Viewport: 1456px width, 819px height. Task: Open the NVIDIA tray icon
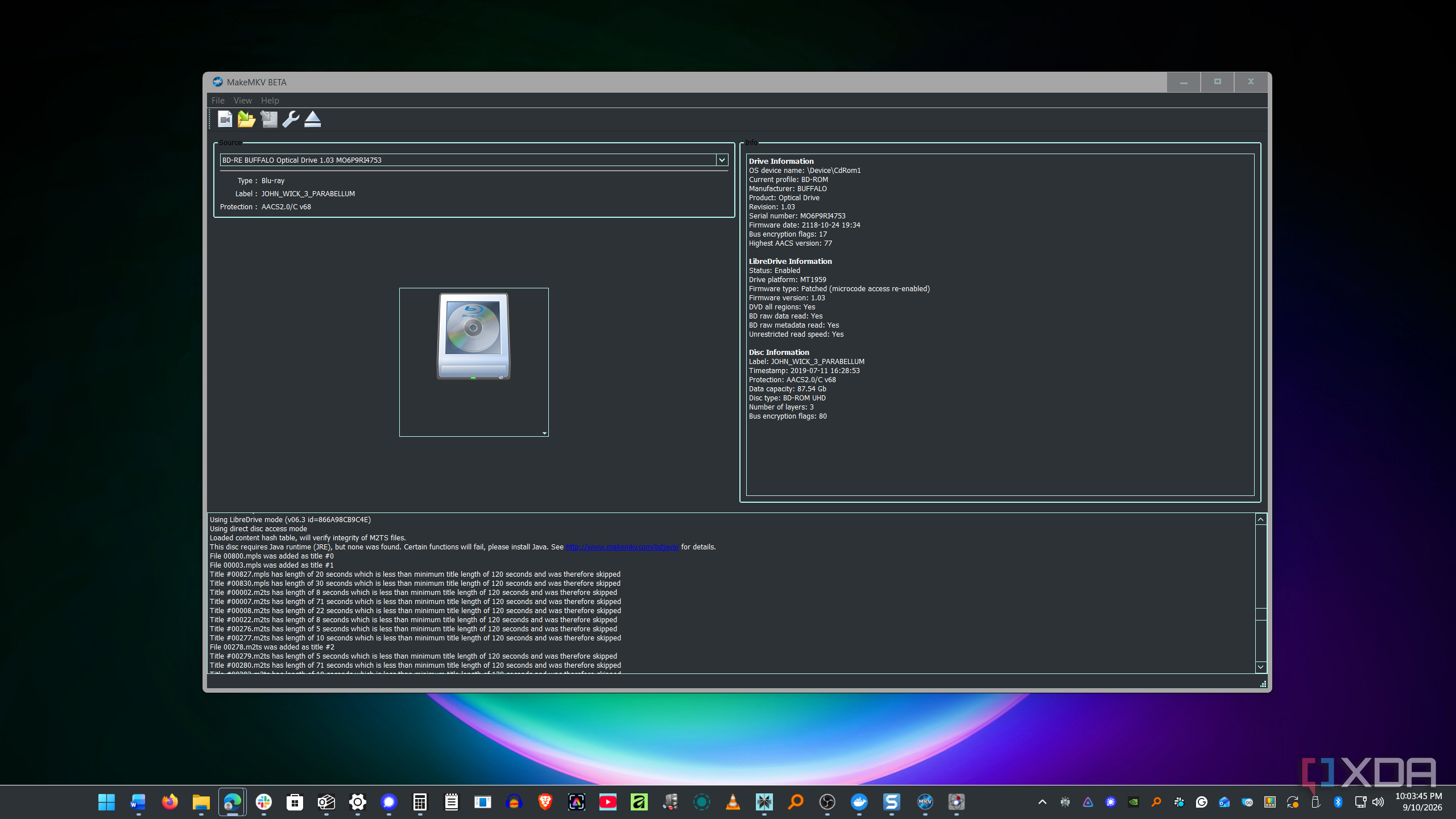pos(1133,802)
